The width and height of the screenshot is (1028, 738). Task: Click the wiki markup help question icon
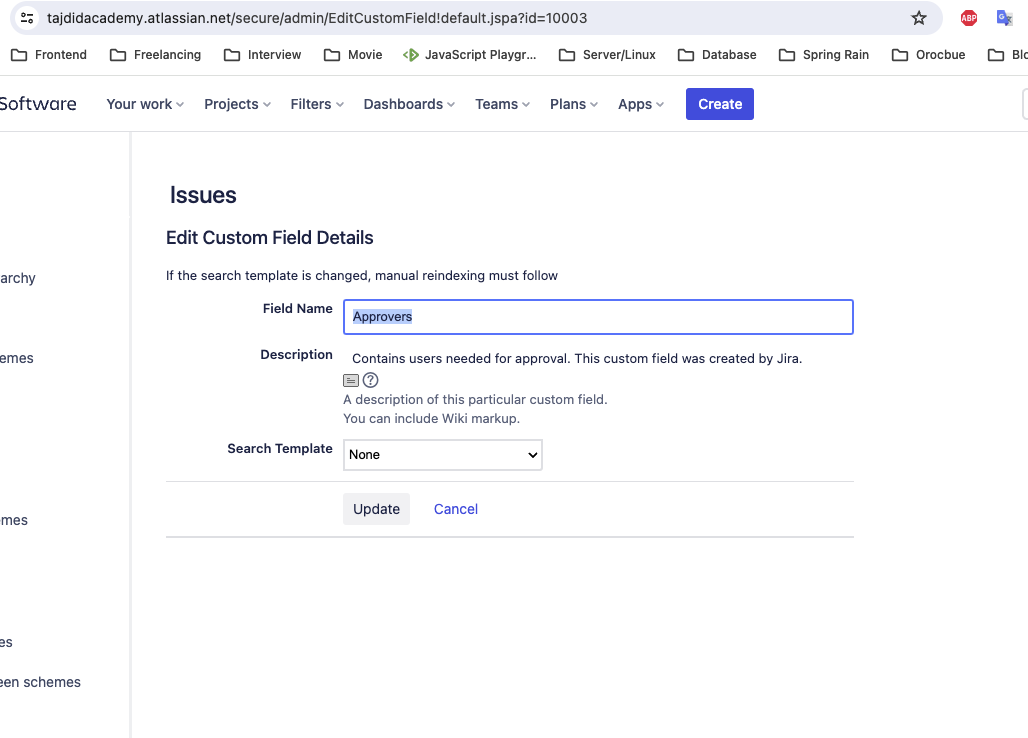pyautogui.click(x=370, y=380)
